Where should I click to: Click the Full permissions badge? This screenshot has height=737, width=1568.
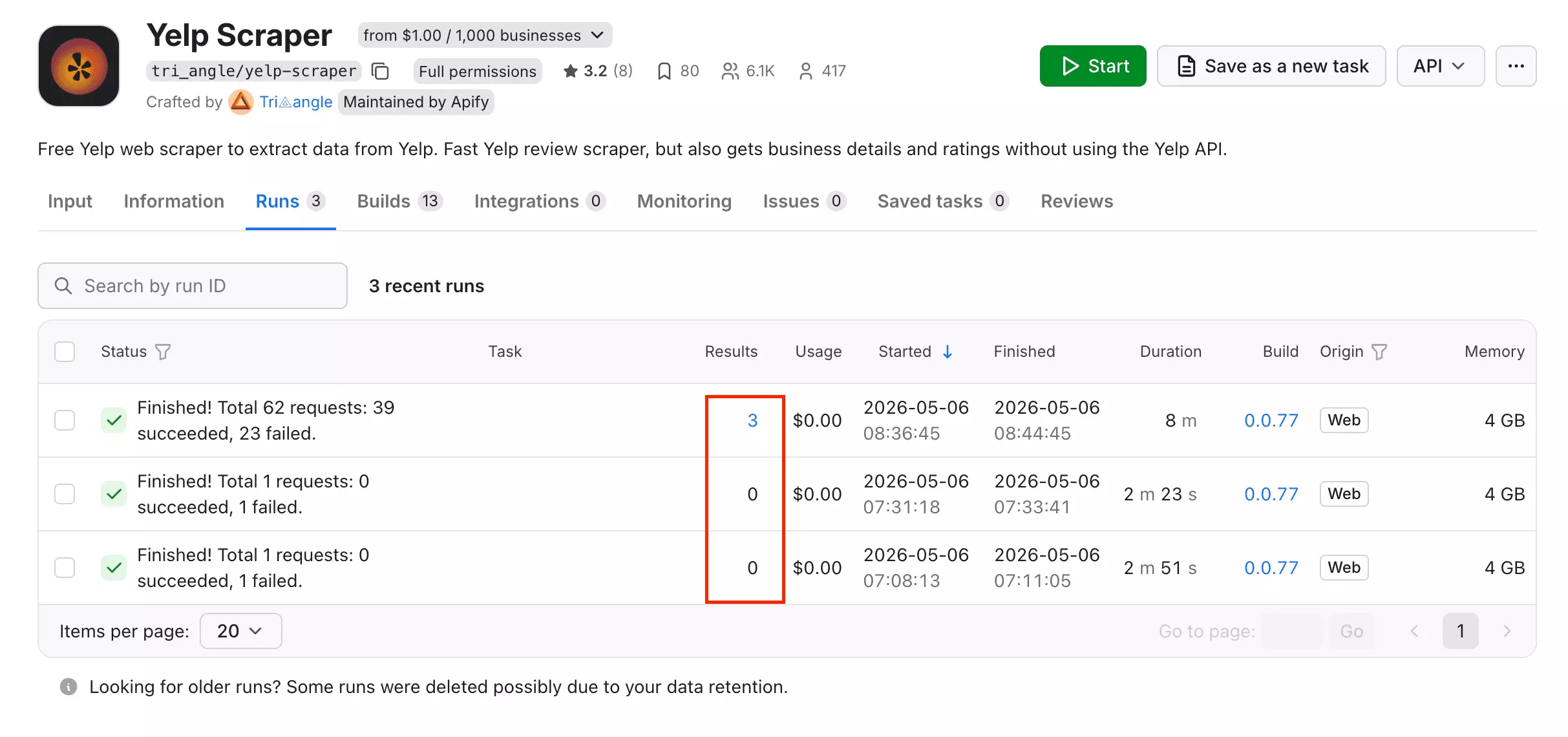tap(478, 71)
